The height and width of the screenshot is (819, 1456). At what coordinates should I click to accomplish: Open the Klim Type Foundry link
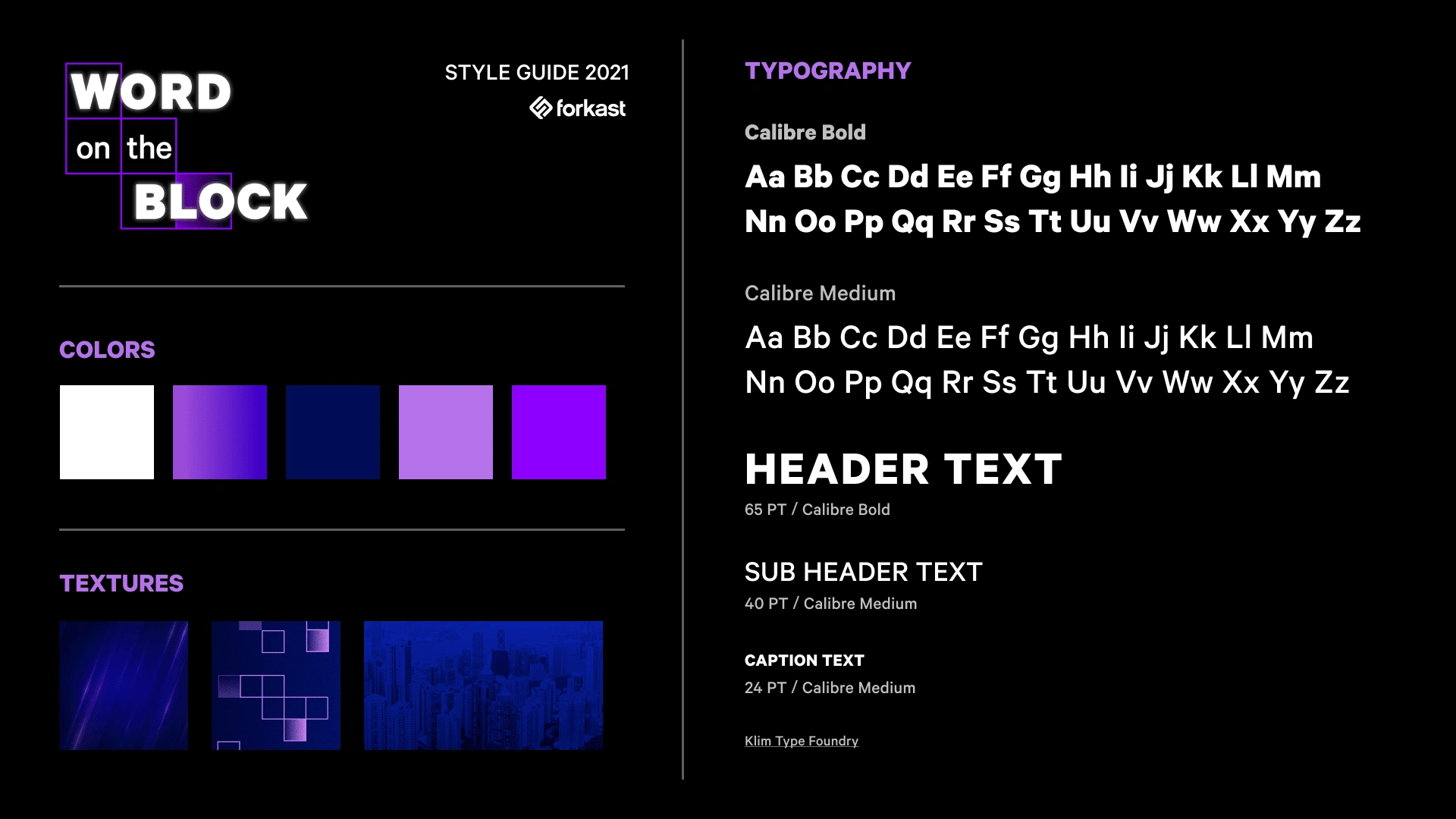[x=801, y=740]
